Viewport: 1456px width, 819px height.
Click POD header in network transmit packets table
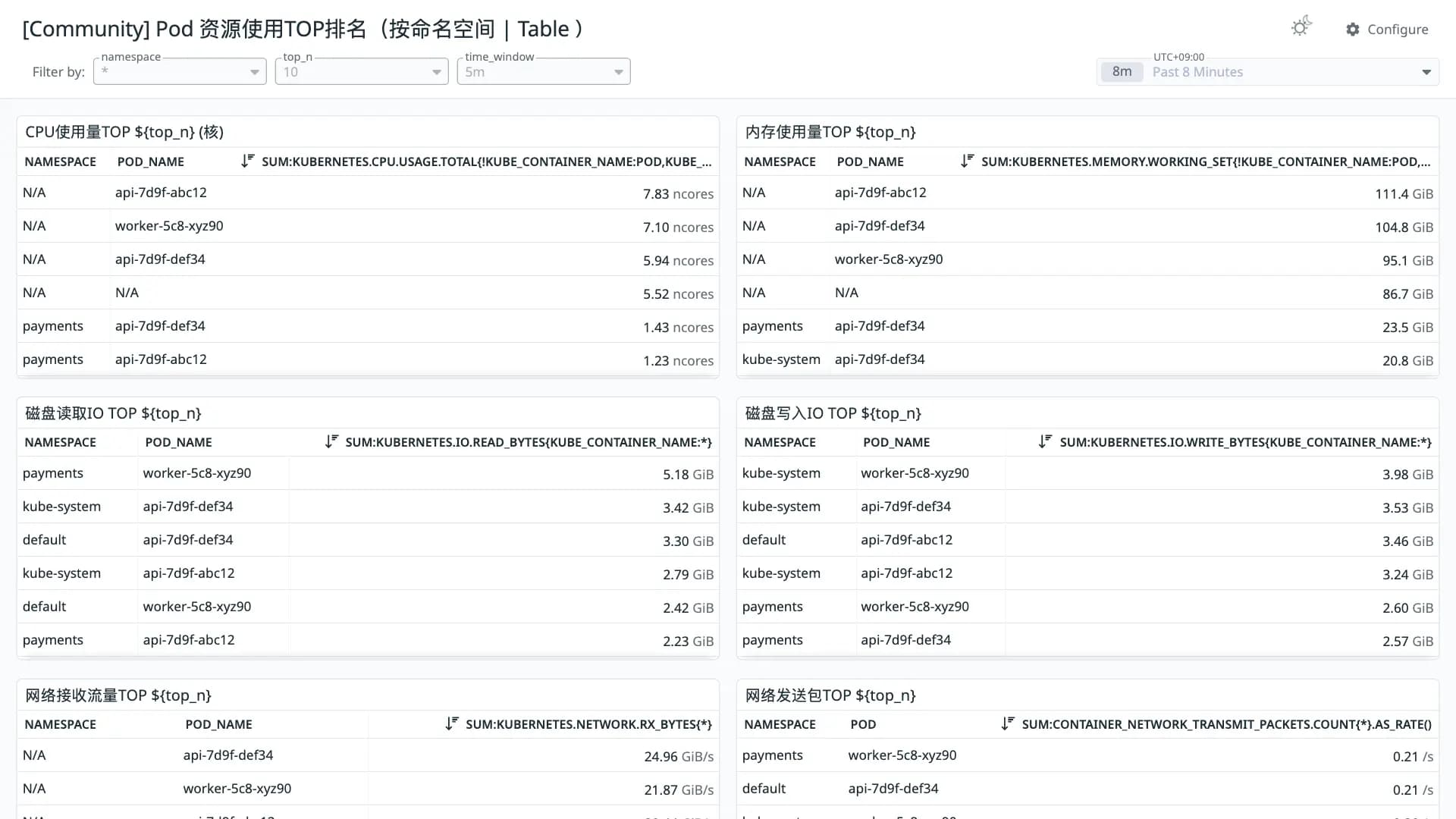(x=863, y=725)
